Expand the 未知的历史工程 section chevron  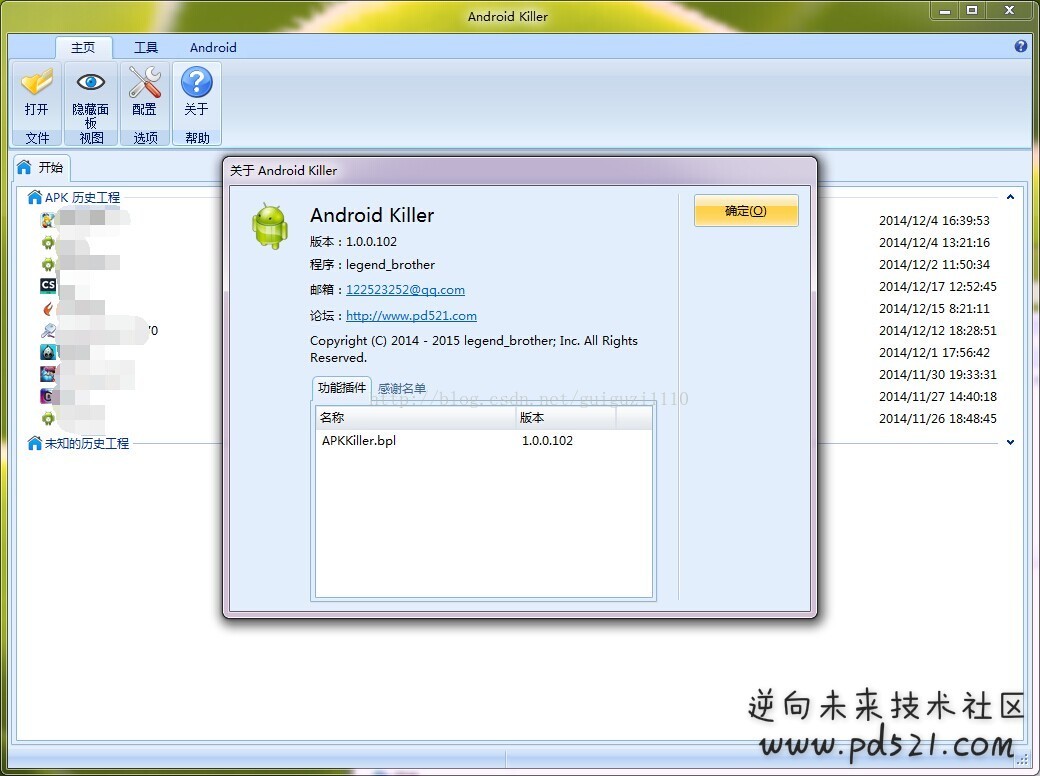pos(1010,442)
